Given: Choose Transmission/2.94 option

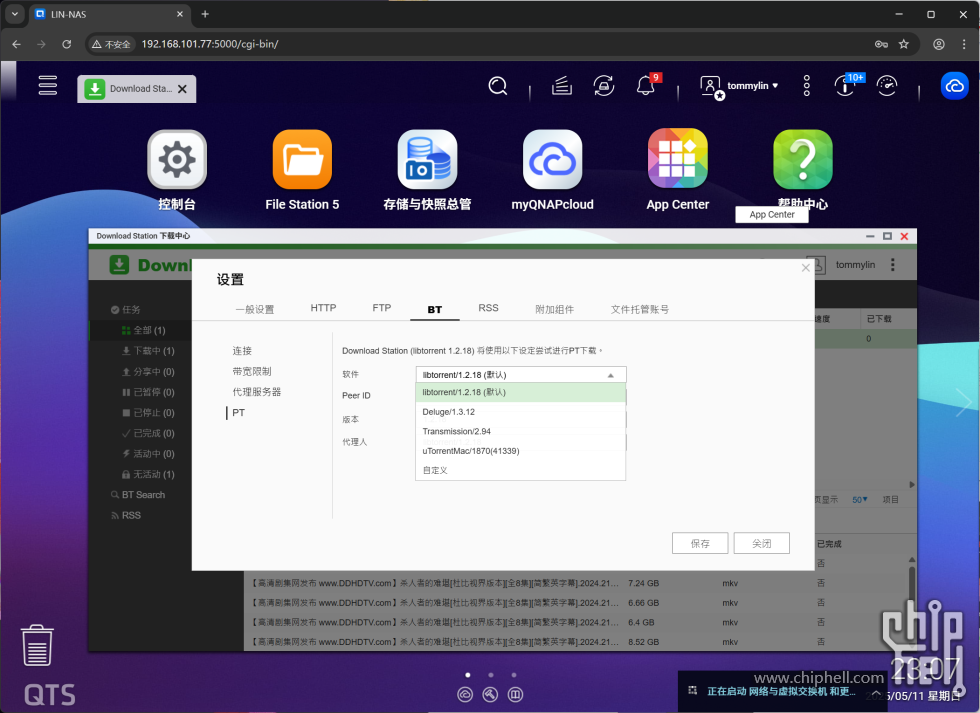Looking at the screenshot, I should 521,431.
